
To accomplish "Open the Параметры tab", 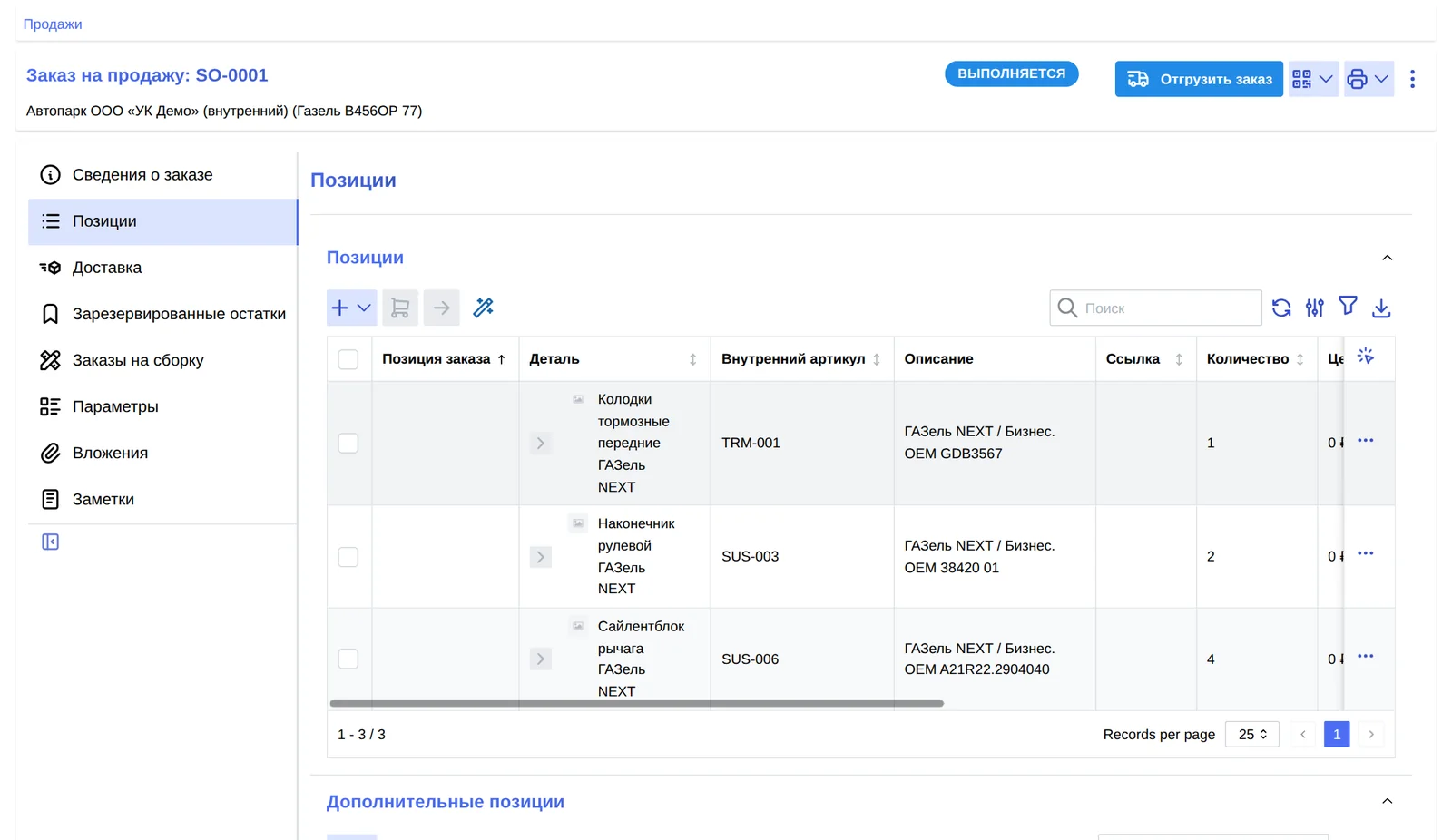I will pyautogui.click(x=162, y=406).
